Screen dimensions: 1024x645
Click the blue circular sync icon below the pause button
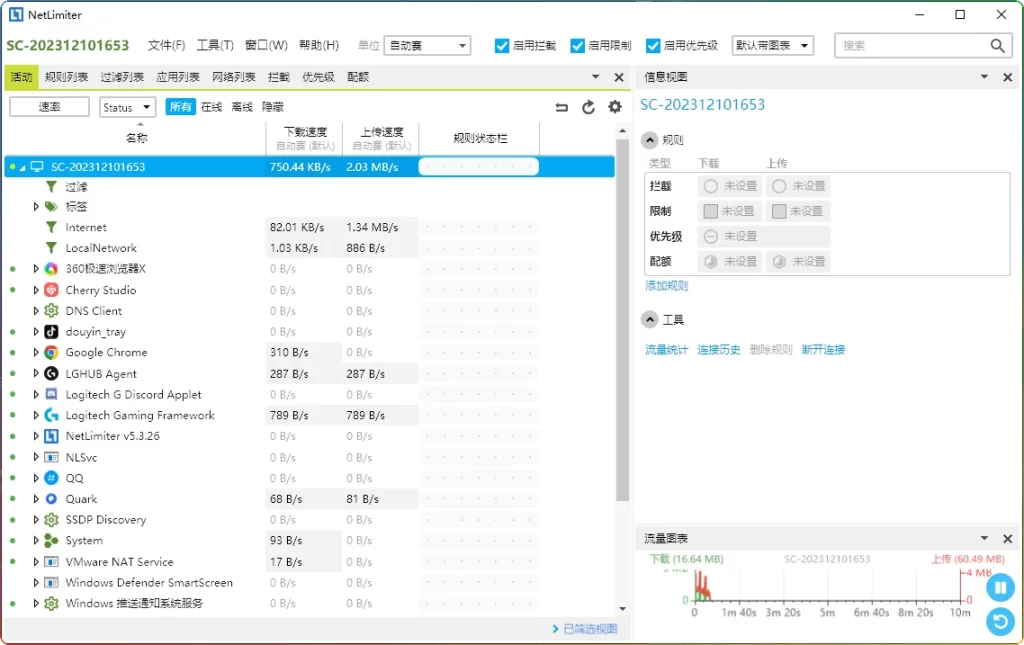1000,621
